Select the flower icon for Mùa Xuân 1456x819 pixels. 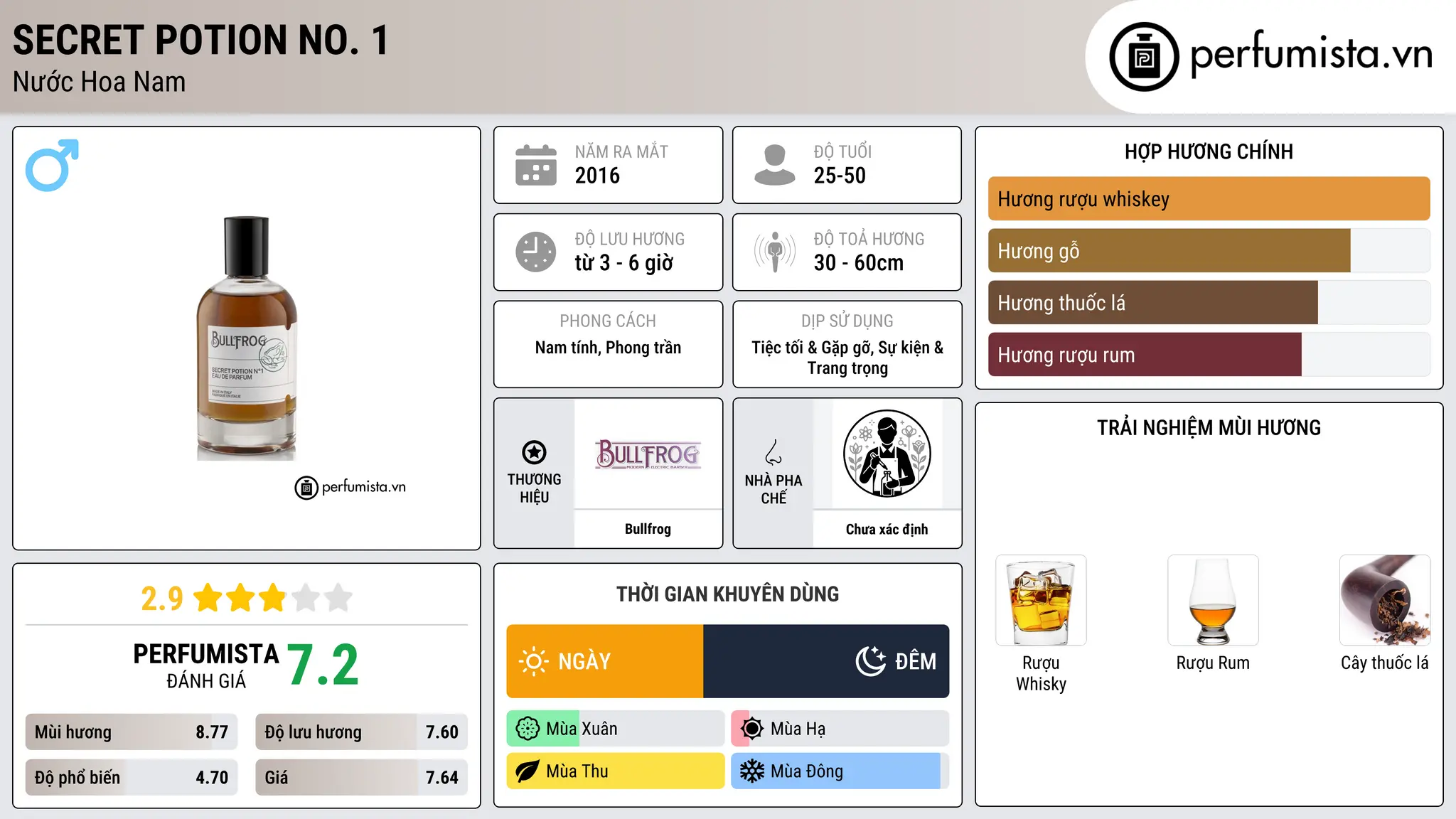pos(528,729)
